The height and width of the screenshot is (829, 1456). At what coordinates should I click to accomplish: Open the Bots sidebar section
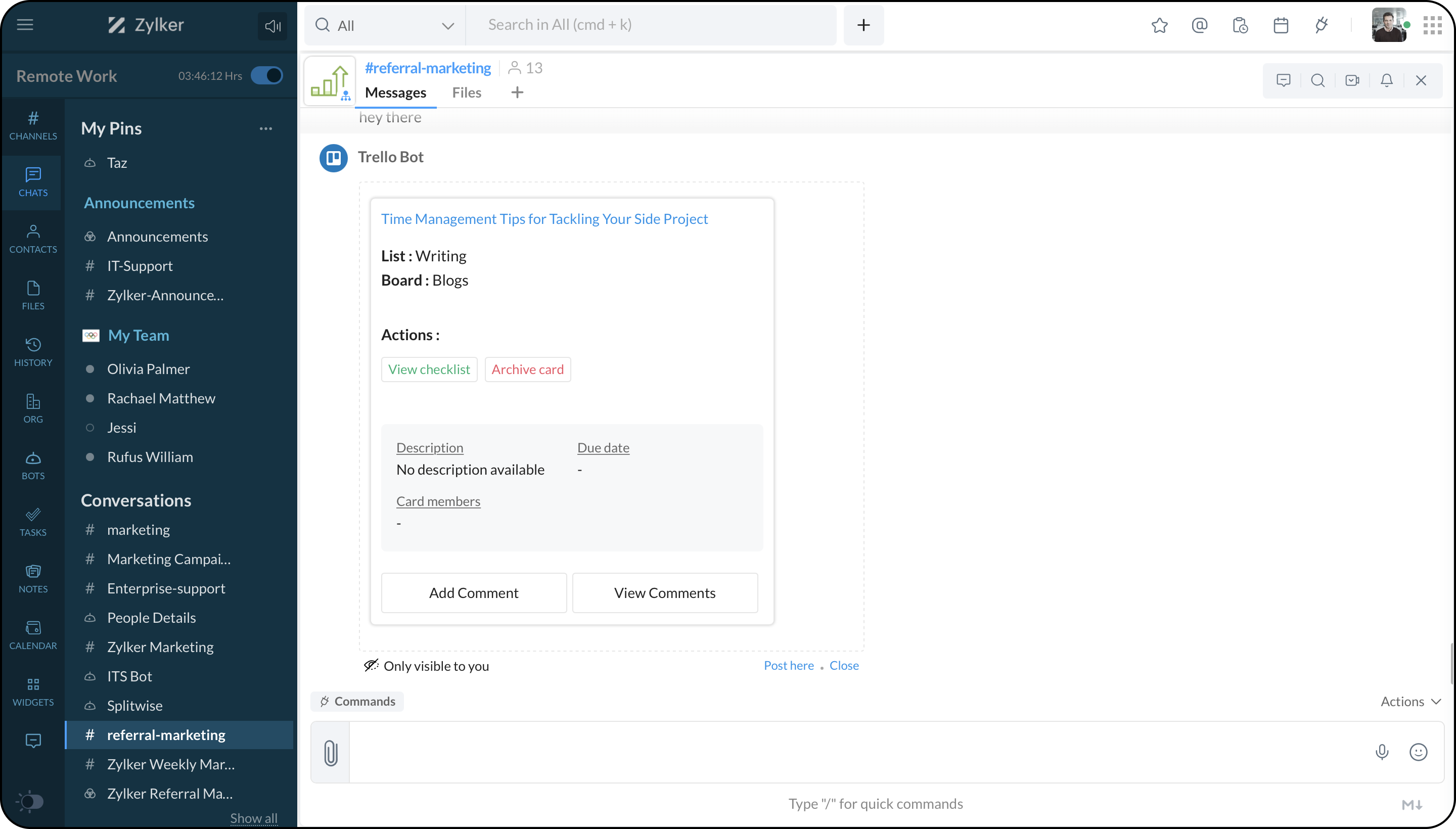(x=33, y=466)
